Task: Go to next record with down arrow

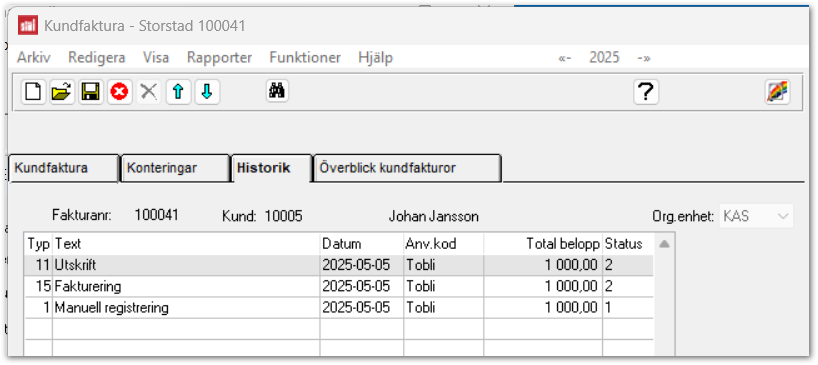Action: click(207, 92)
